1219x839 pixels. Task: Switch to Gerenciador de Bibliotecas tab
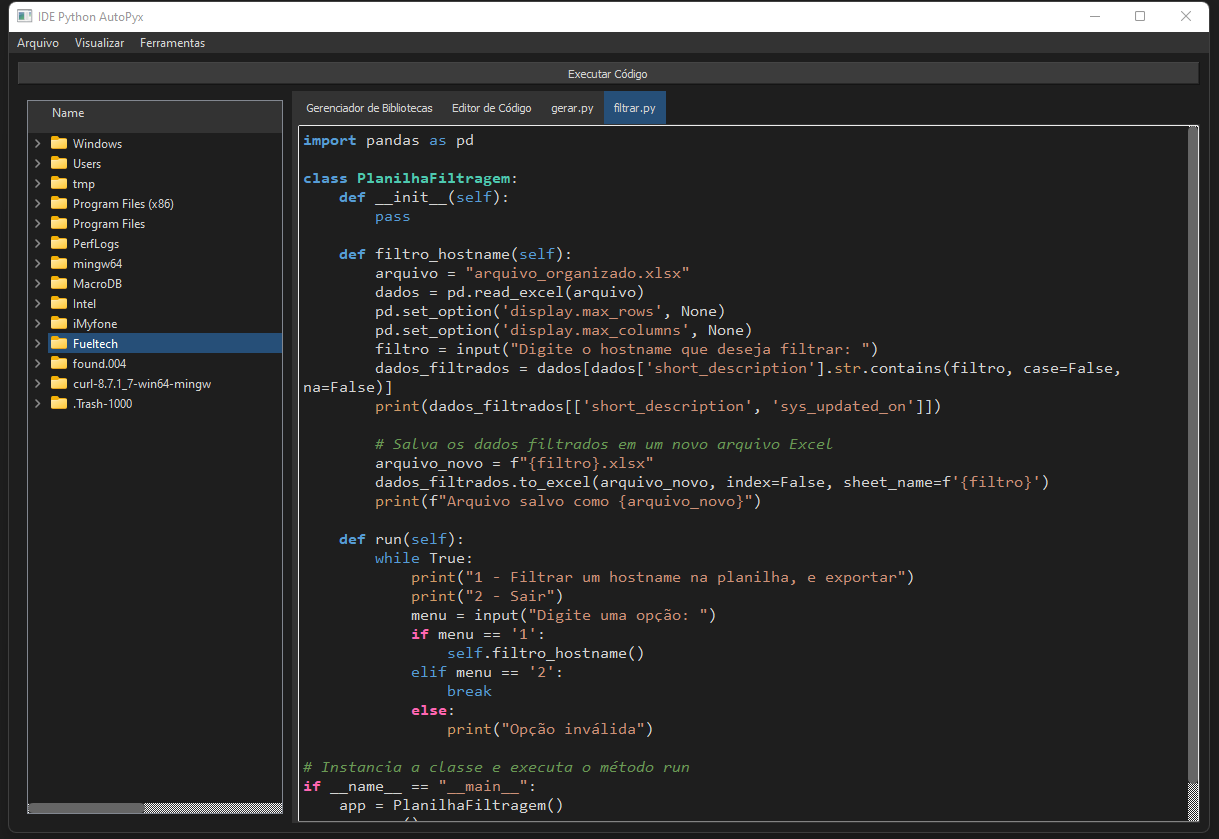coord(369,108)
